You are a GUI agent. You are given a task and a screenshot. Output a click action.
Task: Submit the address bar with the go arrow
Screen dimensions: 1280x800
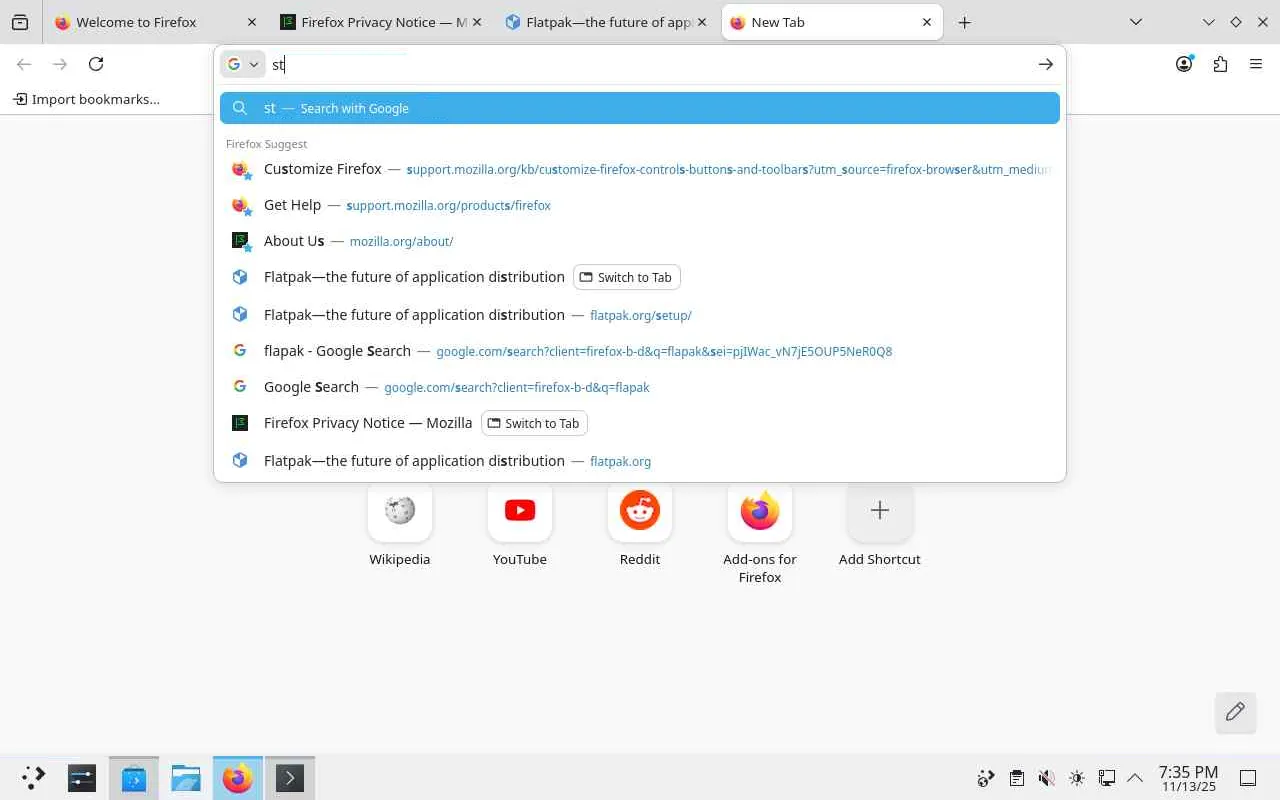(1045, 64)
